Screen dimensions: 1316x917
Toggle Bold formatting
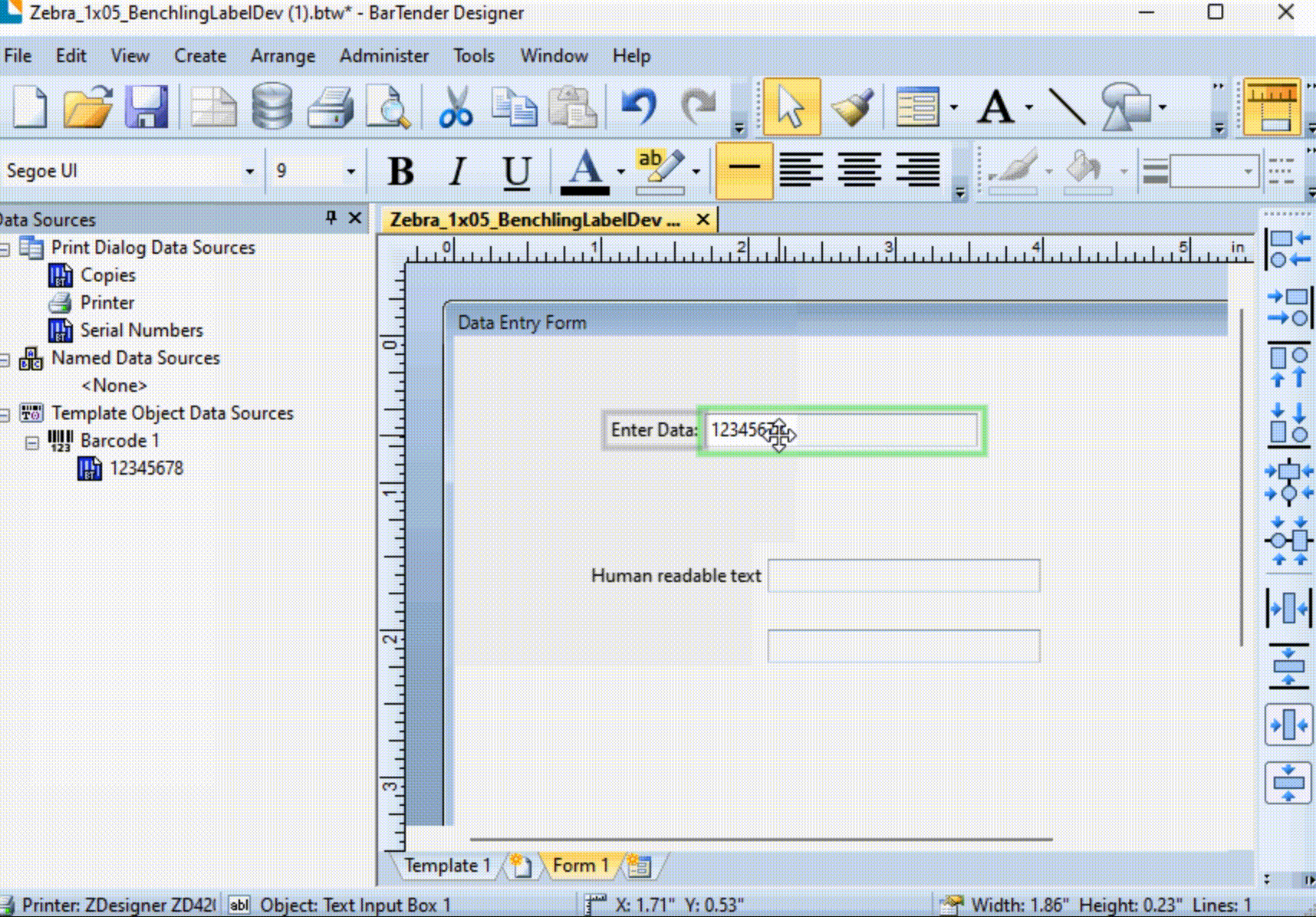click(x=400, y=171)
